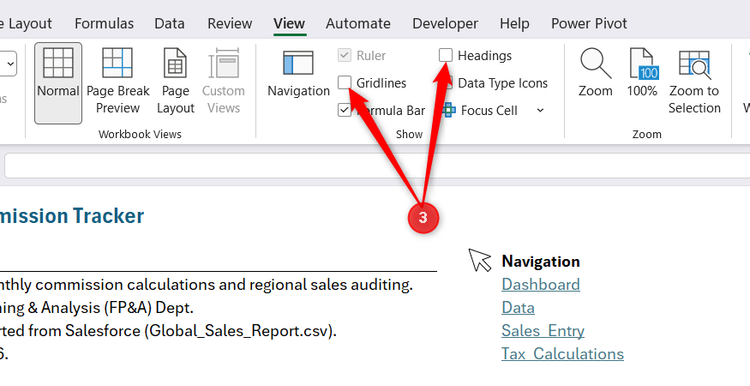
Task: Open the Data tab
Action: click(x=169, y=23)
